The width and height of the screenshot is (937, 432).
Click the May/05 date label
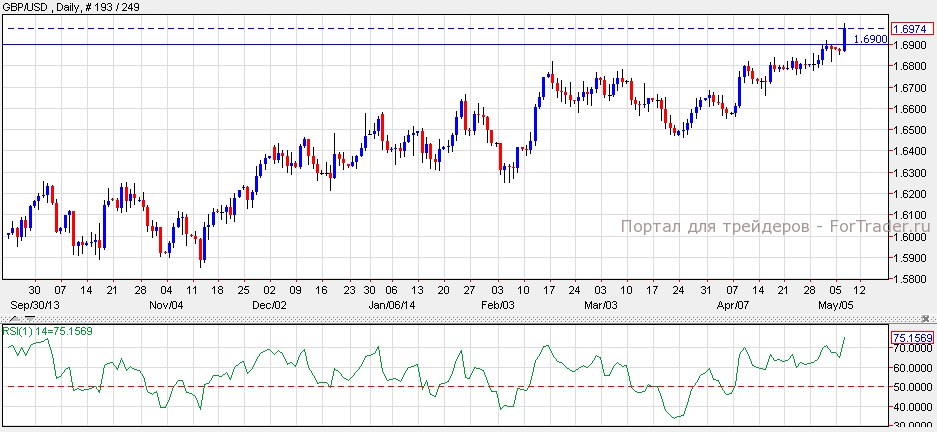837,303
